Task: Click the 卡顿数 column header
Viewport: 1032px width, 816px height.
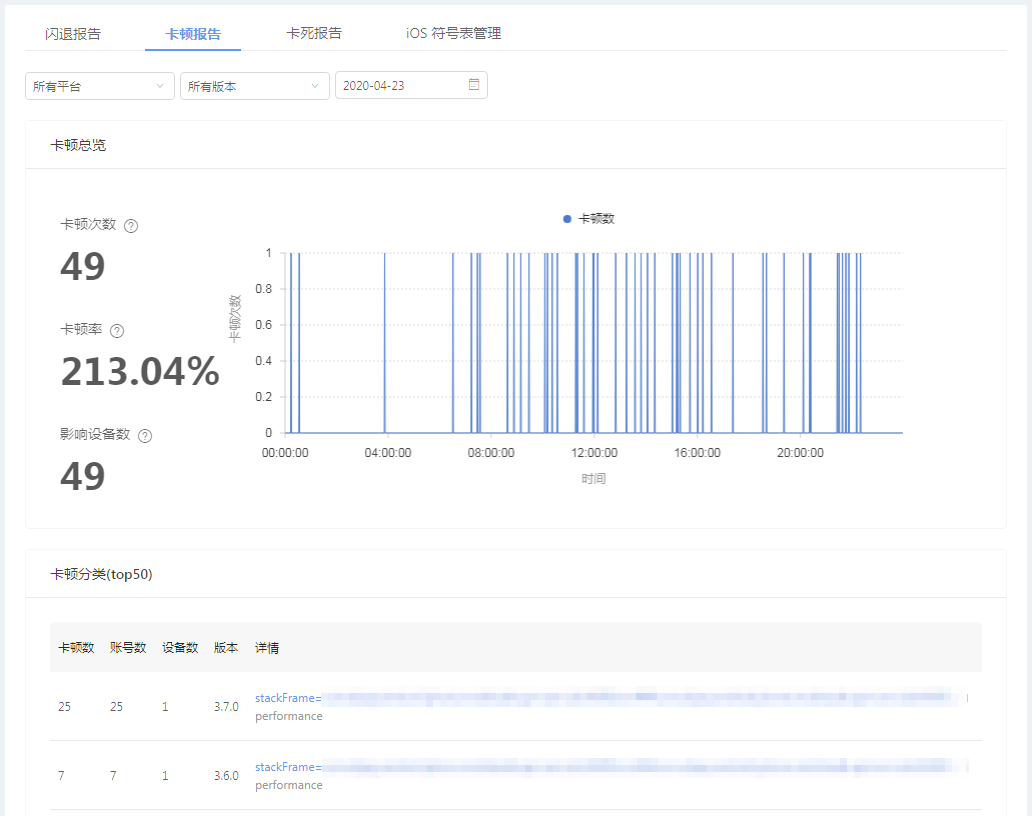Action: click(x=76, y=648)
